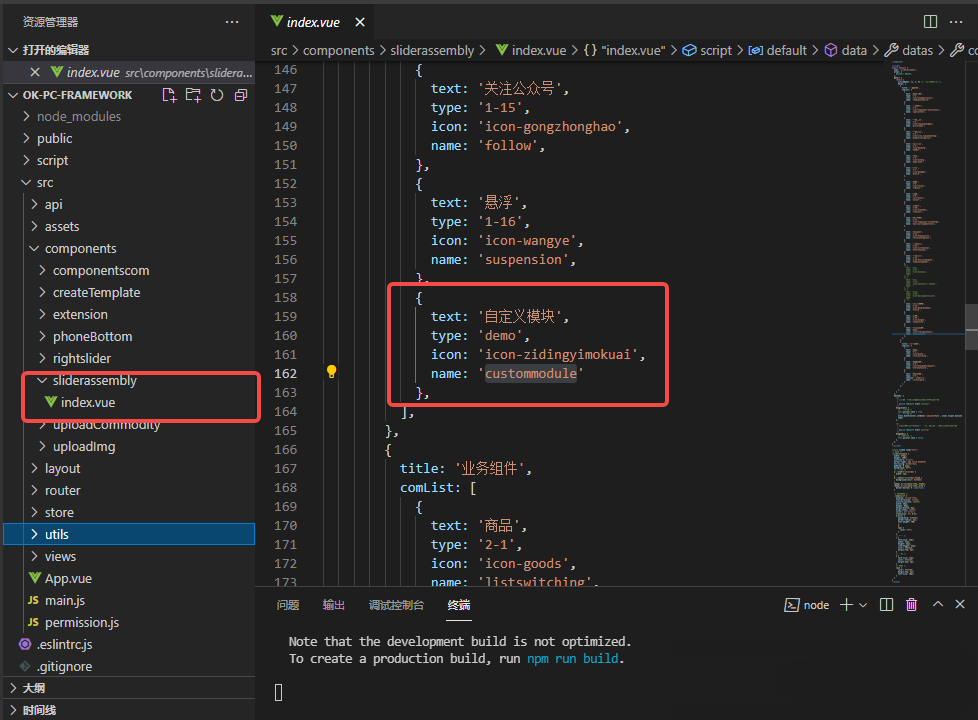Image resolution: width=978 pixels, height=720 pixels.
Task: Open the terminal launch profile dropdown
Action: pos(863,605)
